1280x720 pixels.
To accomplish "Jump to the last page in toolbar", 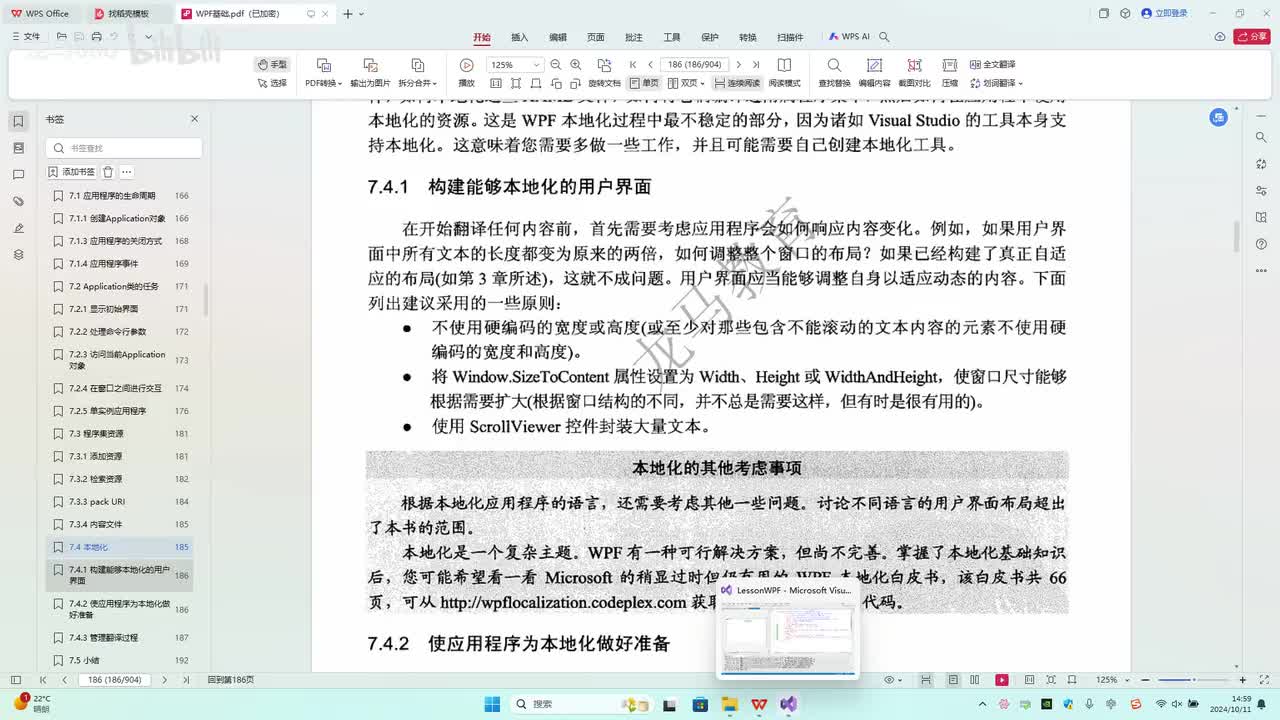I will 756,64.
